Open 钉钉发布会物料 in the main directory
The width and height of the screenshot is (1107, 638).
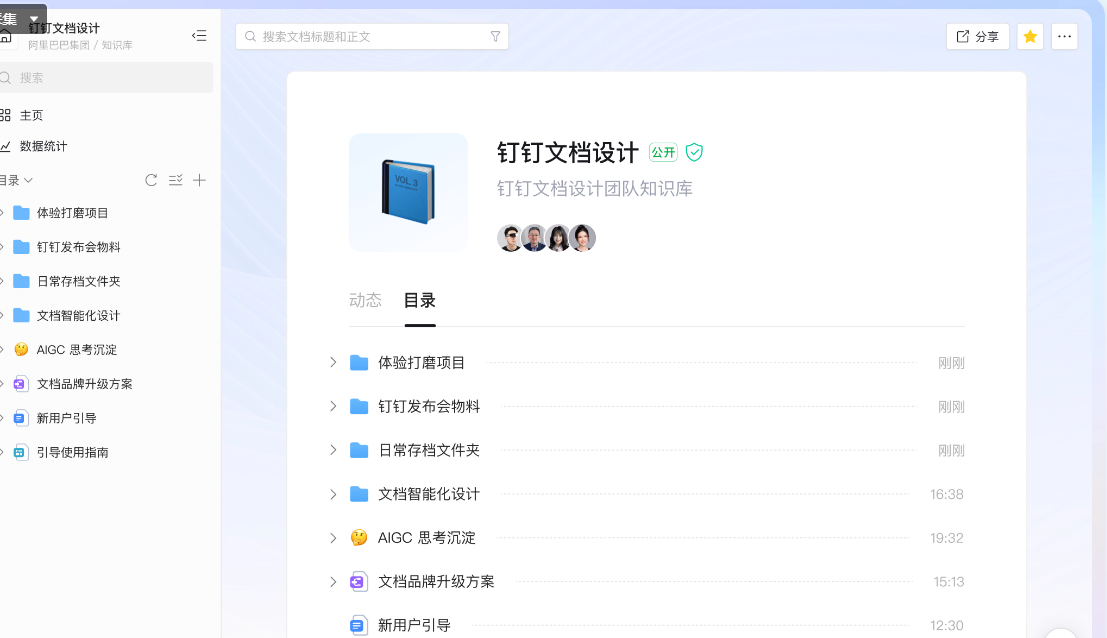click(x=429, y=407)
